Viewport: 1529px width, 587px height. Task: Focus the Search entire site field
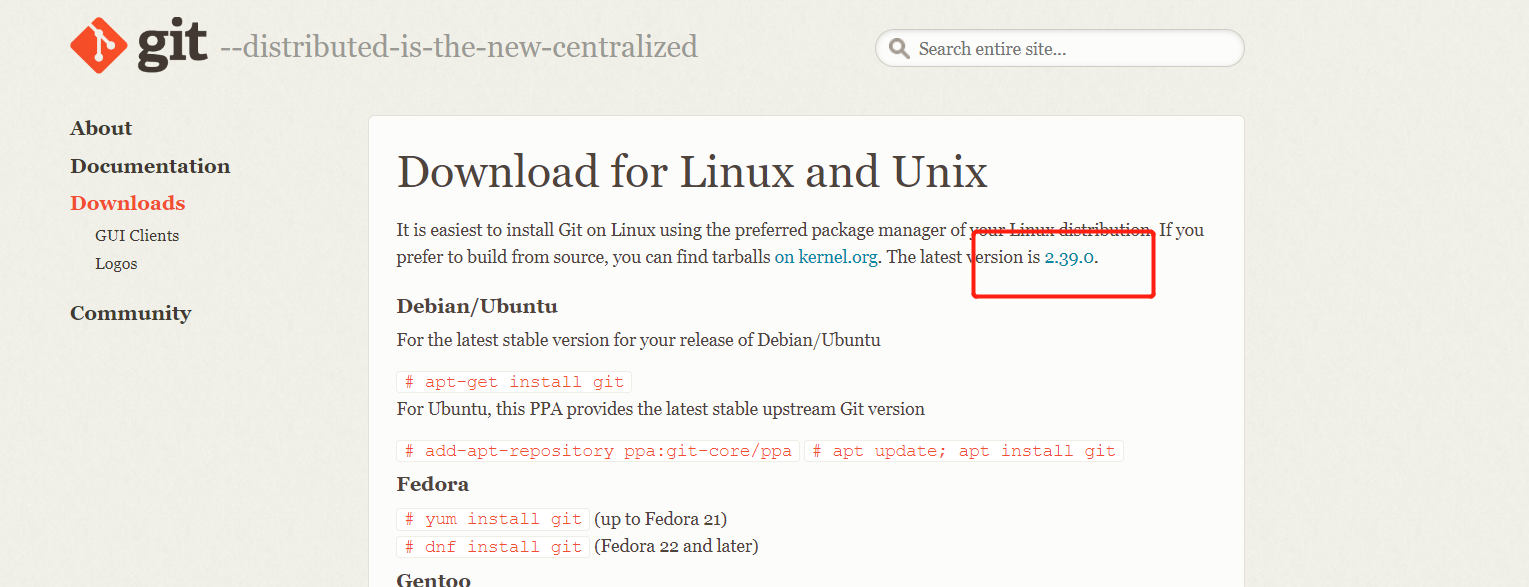[x=1059, y=48]
